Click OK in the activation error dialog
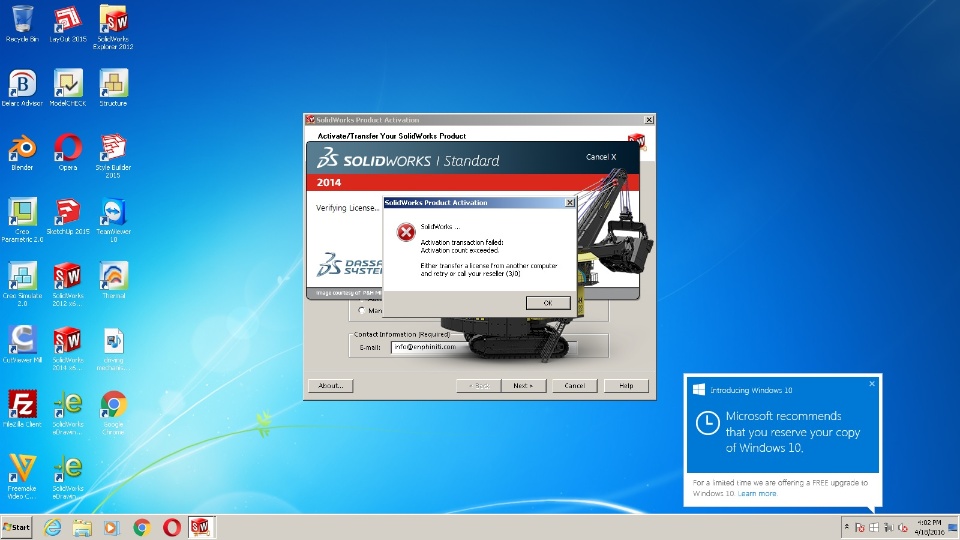960x540 pixels. pos(548,303)
